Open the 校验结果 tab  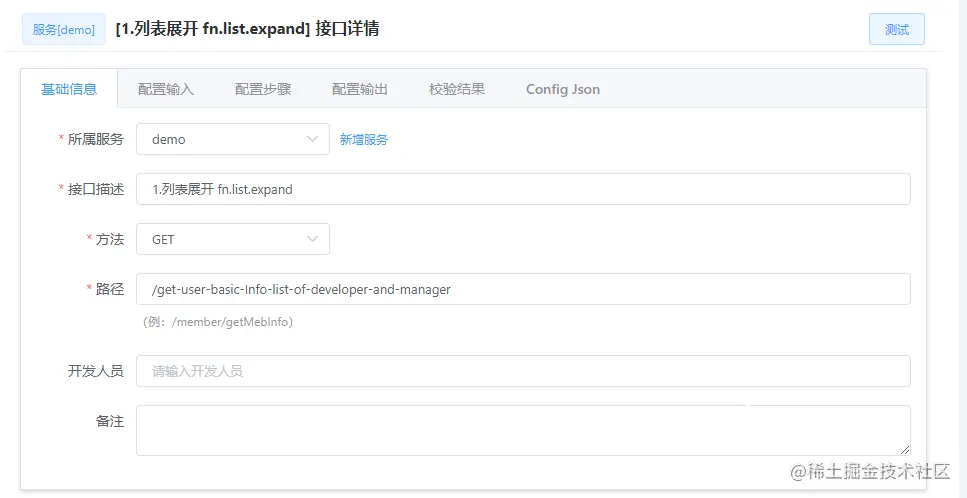pos(457,89)
